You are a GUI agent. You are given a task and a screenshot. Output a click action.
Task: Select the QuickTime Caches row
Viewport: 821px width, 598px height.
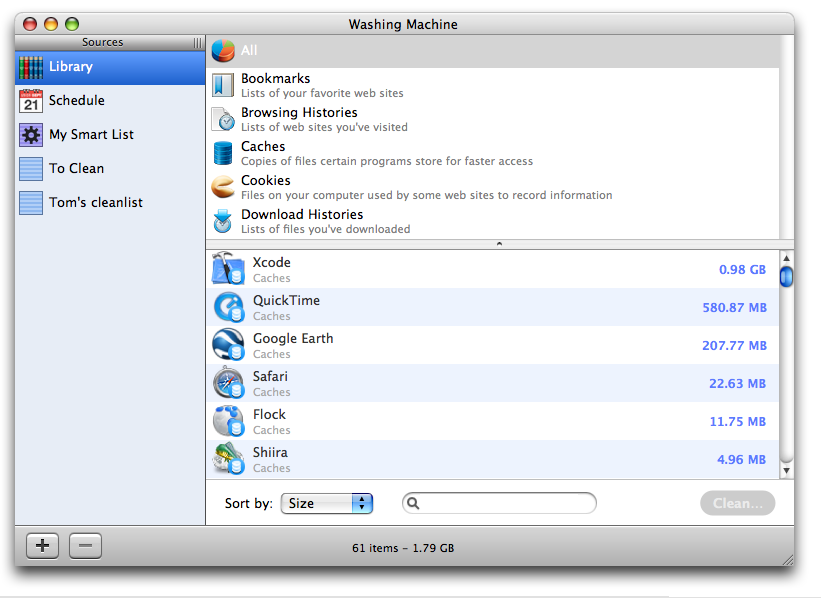[x=493, y=307]
